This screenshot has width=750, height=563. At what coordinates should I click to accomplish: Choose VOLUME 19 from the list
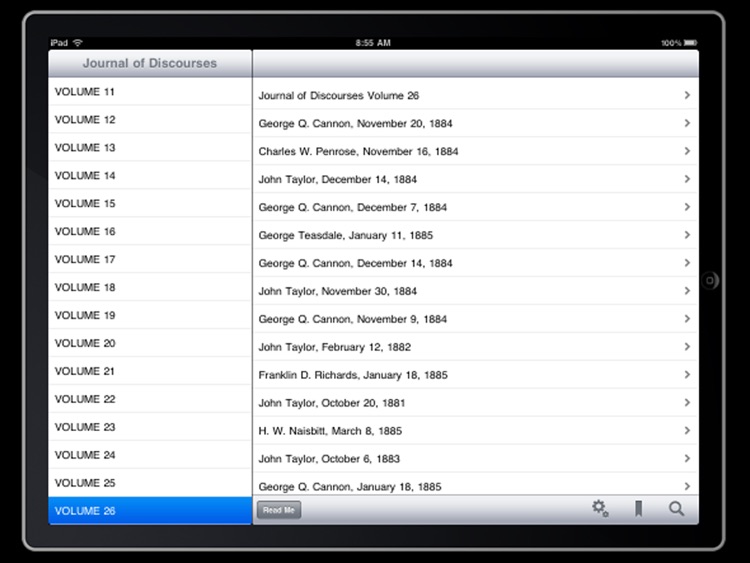tap(150, 315)
